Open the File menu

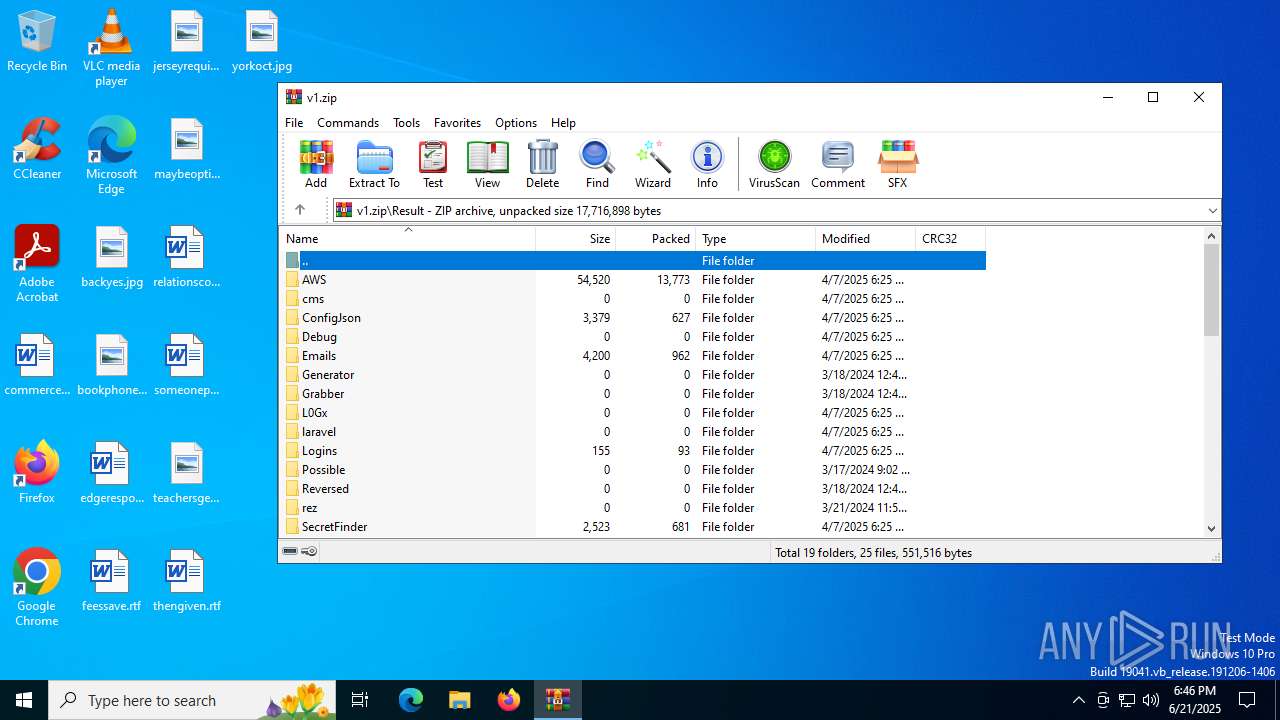(294, 122)
